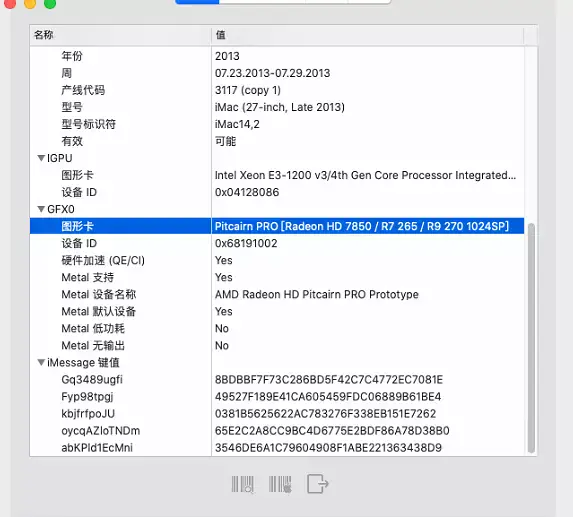This screenshot has height=517, width=573.
Task: Collapse the GFX0 tree section
Action: 41,209
